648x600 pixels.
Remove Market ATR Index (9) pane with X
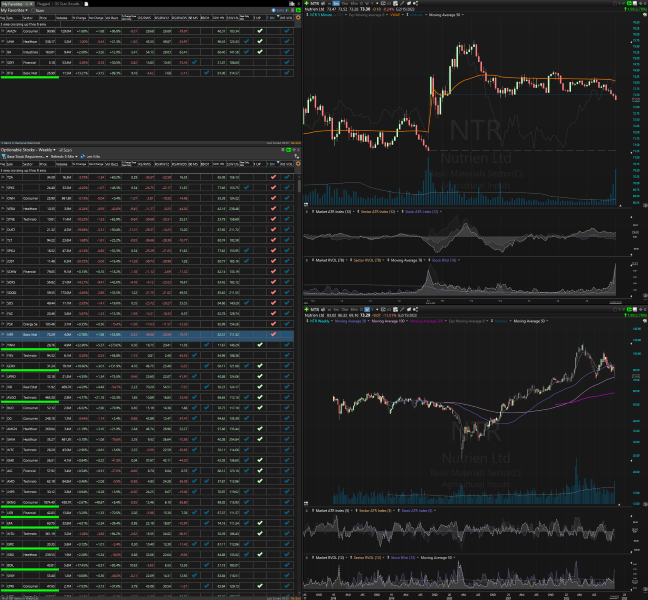click(x=307, y=510)
